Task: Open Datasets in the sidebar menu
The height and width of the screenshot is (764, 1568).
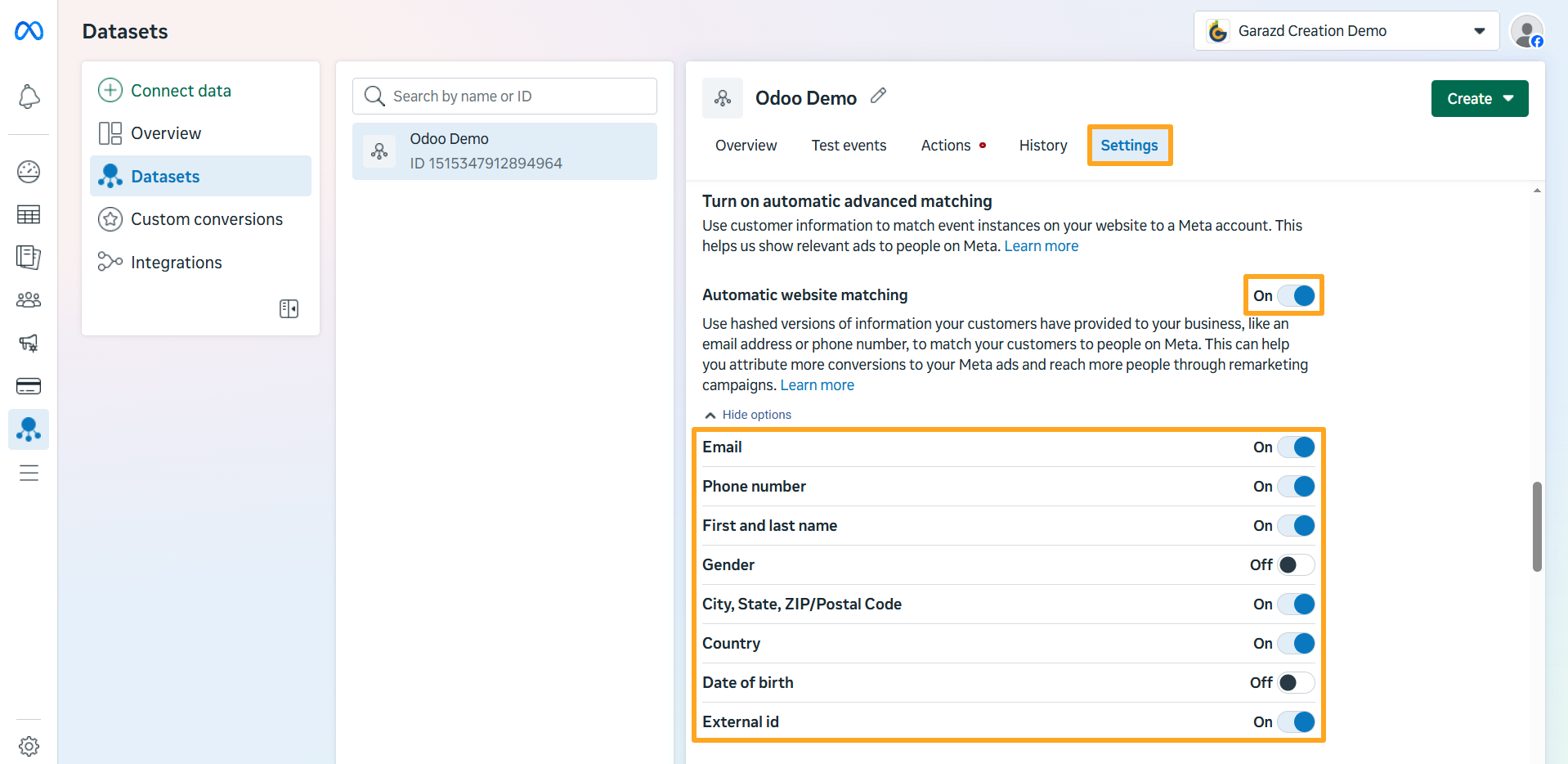Action: [x=200, y=176]
